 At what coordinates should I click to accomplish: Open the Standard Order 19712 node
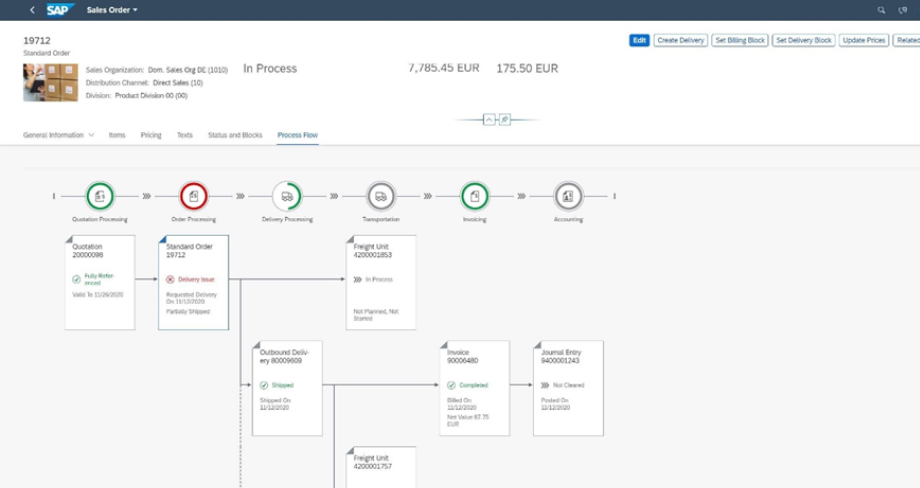[x=194, y=282]
